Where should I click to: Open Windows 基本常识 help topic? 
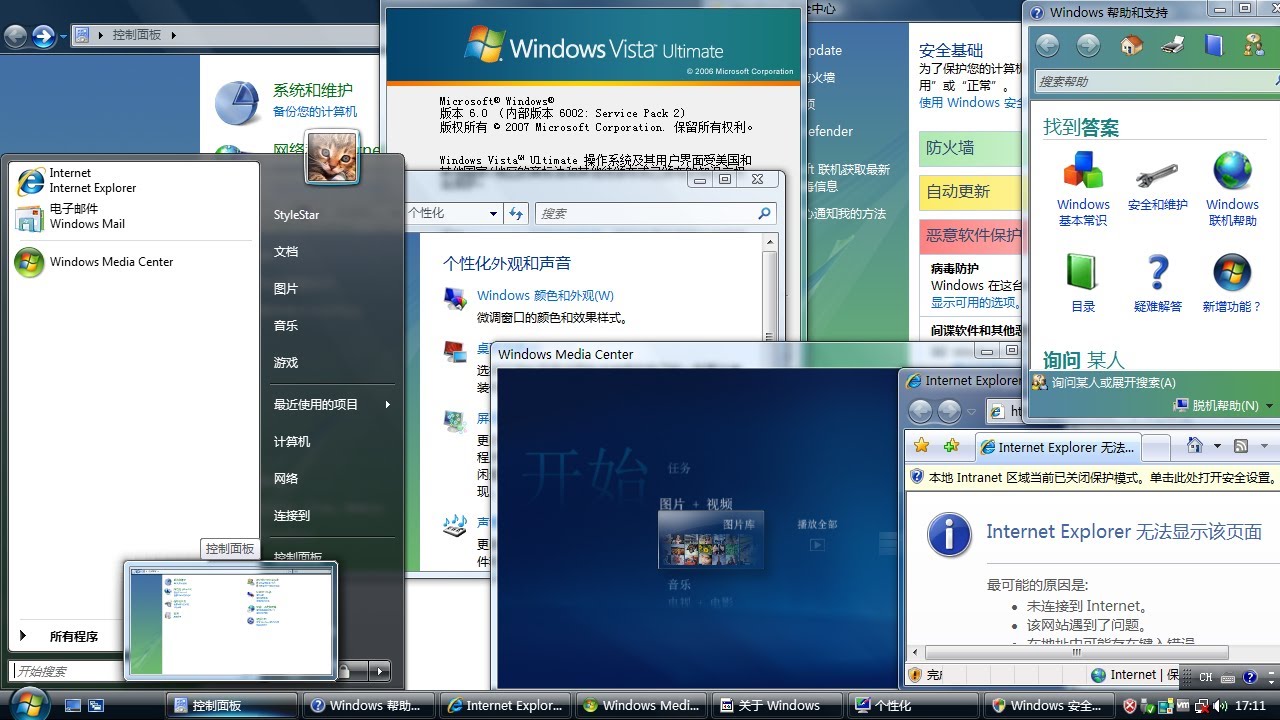tap(1083, 189)
